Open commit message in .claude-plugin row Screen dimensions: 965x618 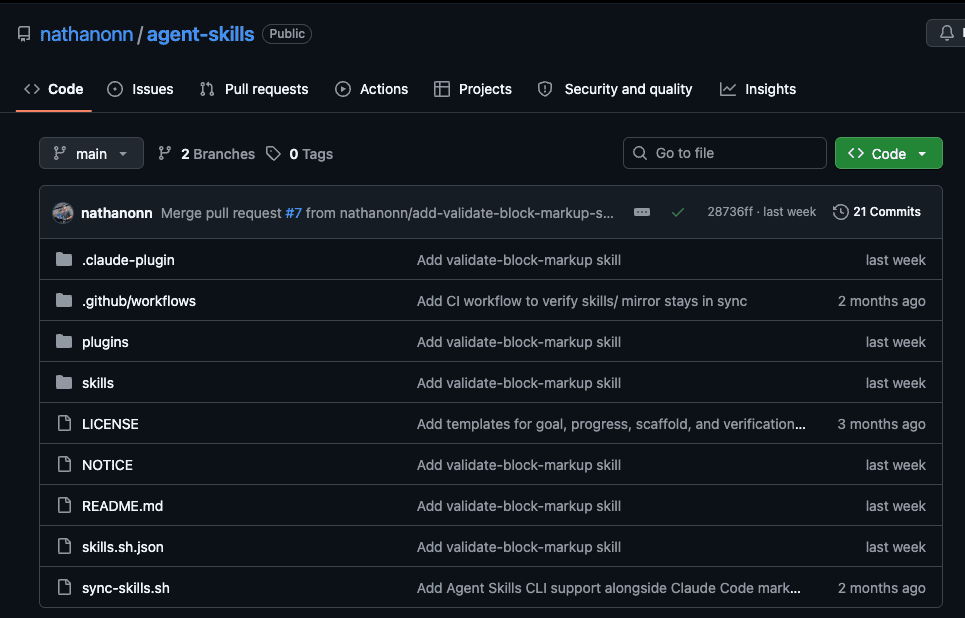(x=518, y=260)
